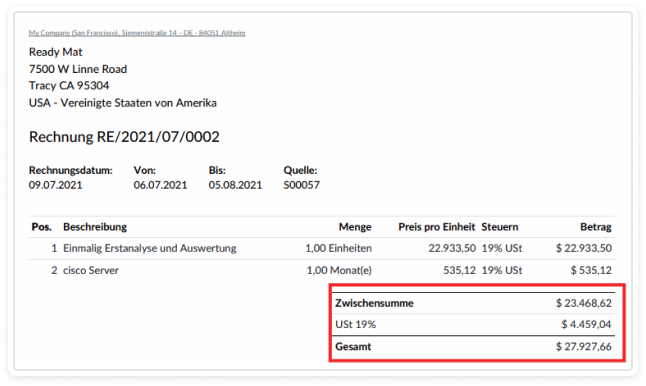Screen dimensions: 646x386
Task: Click the Beschreibung column header
Action: pos(95,227)
